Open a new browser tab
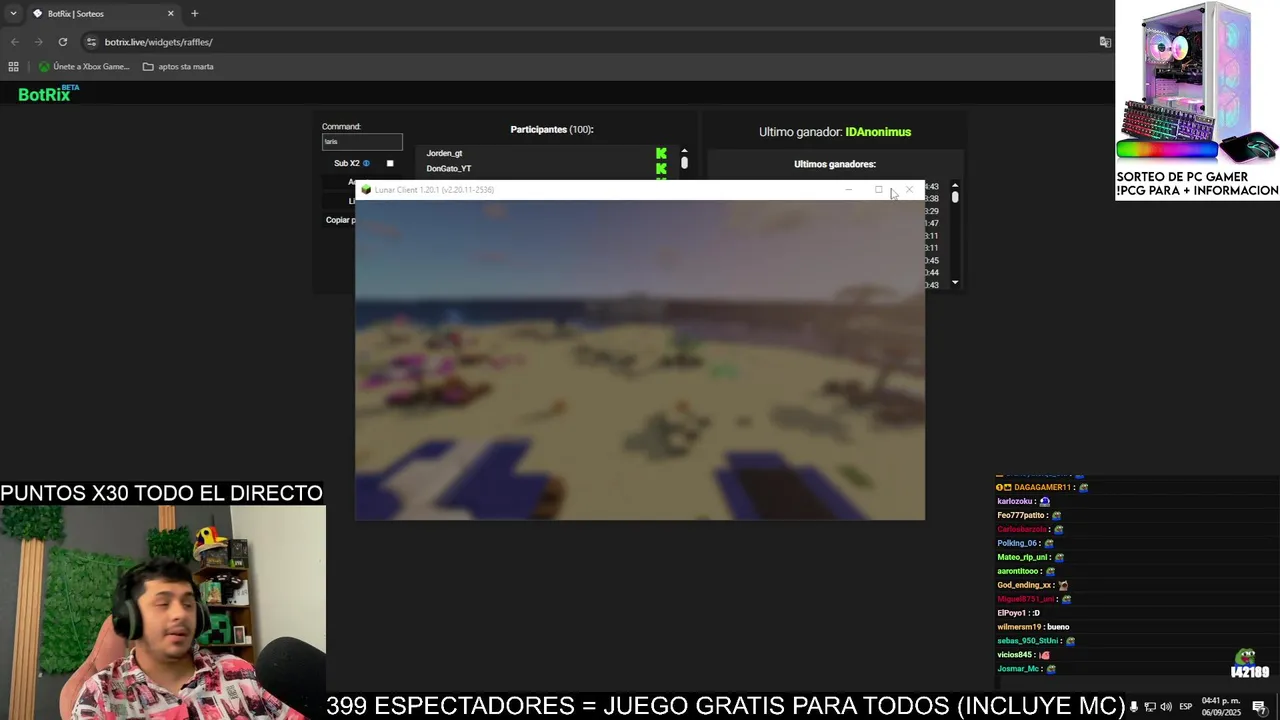Screen dimensions: 1280x720 click(195, 14)
